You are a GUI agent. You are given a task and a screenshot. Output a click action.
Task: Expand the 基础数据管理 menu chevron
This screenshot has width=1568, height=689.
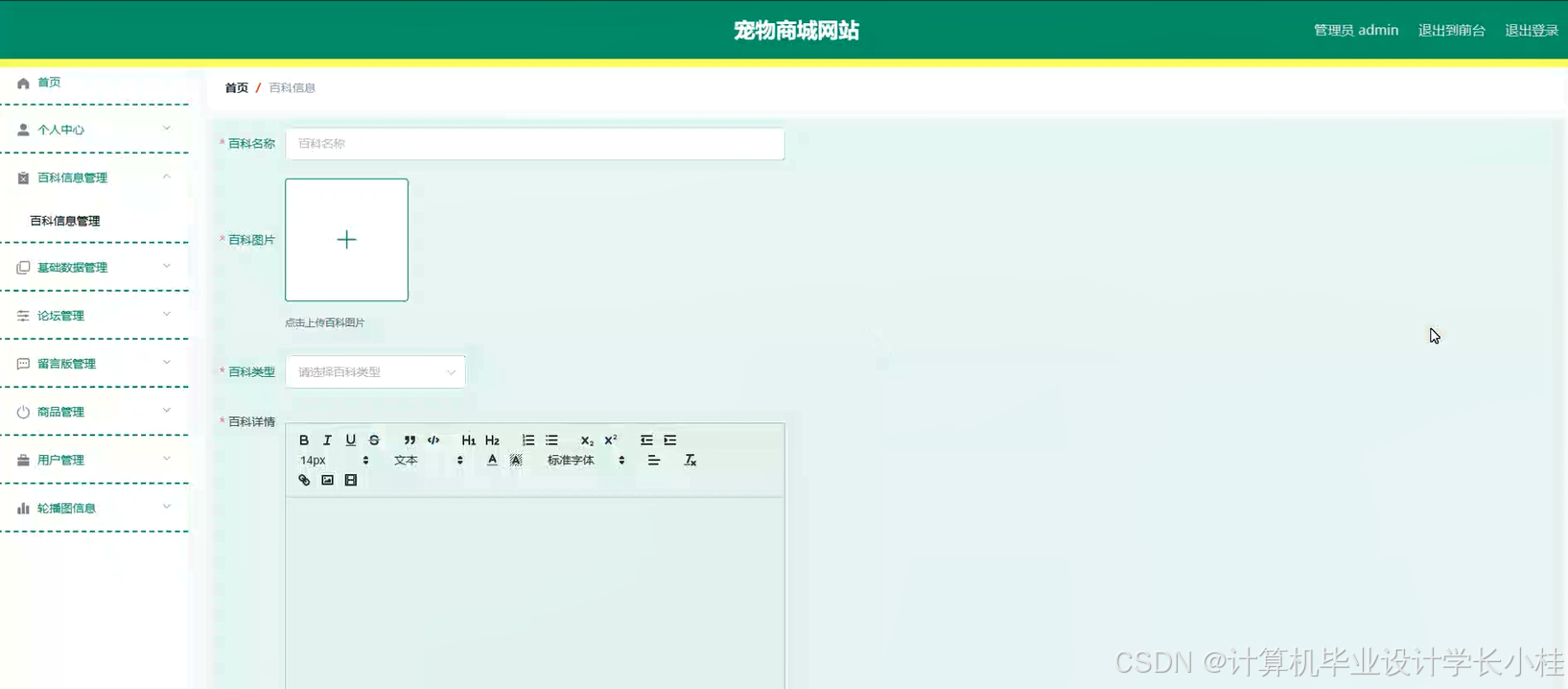[167, 267]
